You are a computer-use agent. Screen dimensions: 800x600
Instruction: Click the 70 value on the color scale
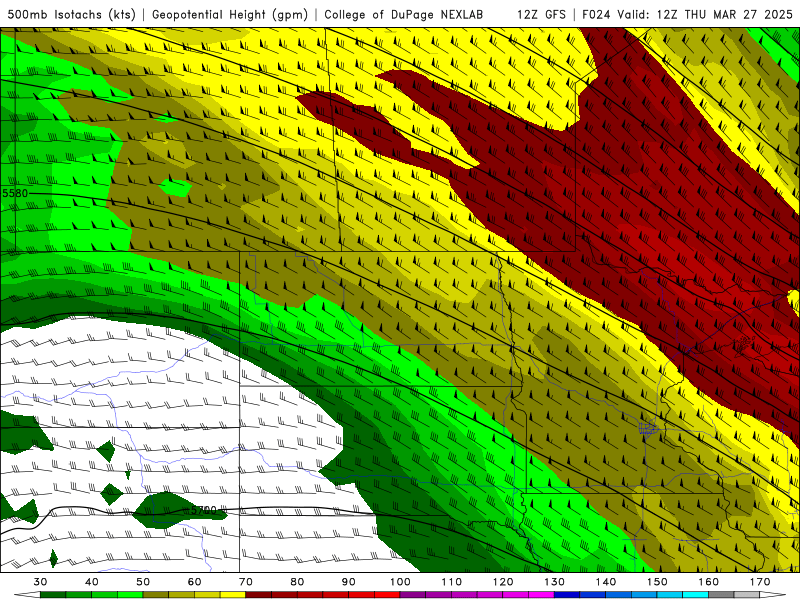[x=246, y=582]
